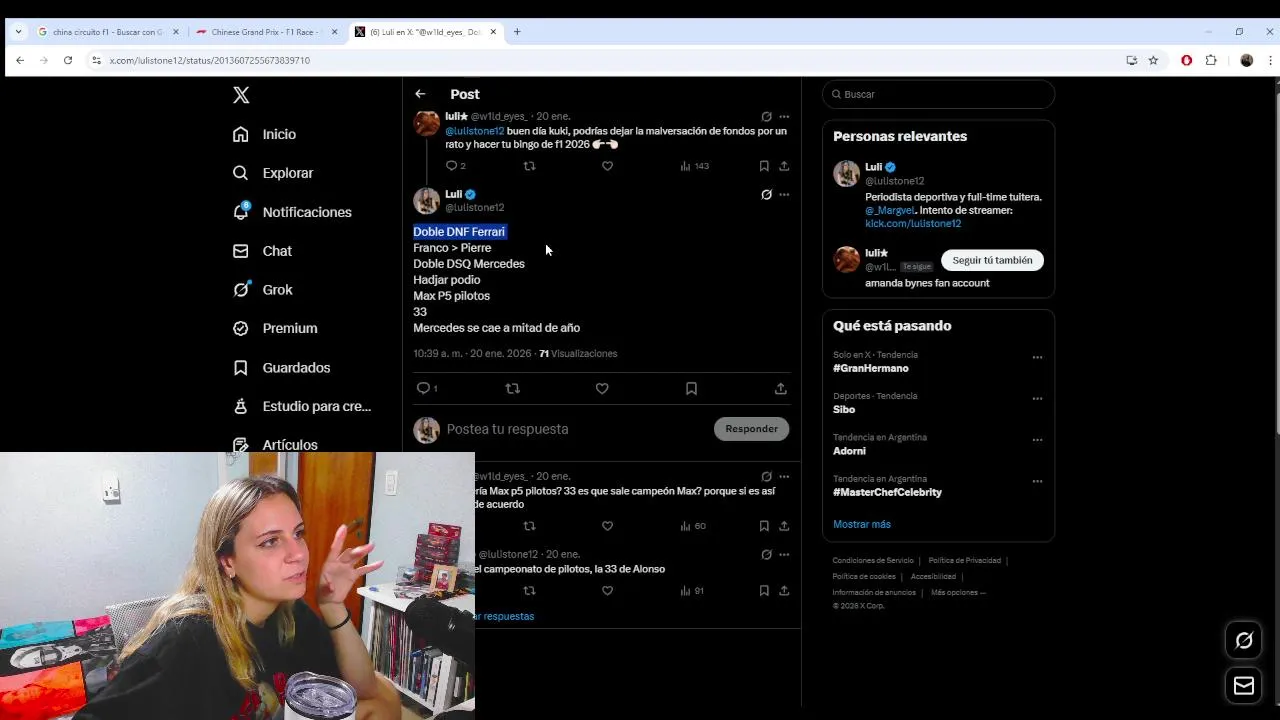Reload the page in browser
Image resolution: width=1280 pixels, height=720 pixels.
68,60
